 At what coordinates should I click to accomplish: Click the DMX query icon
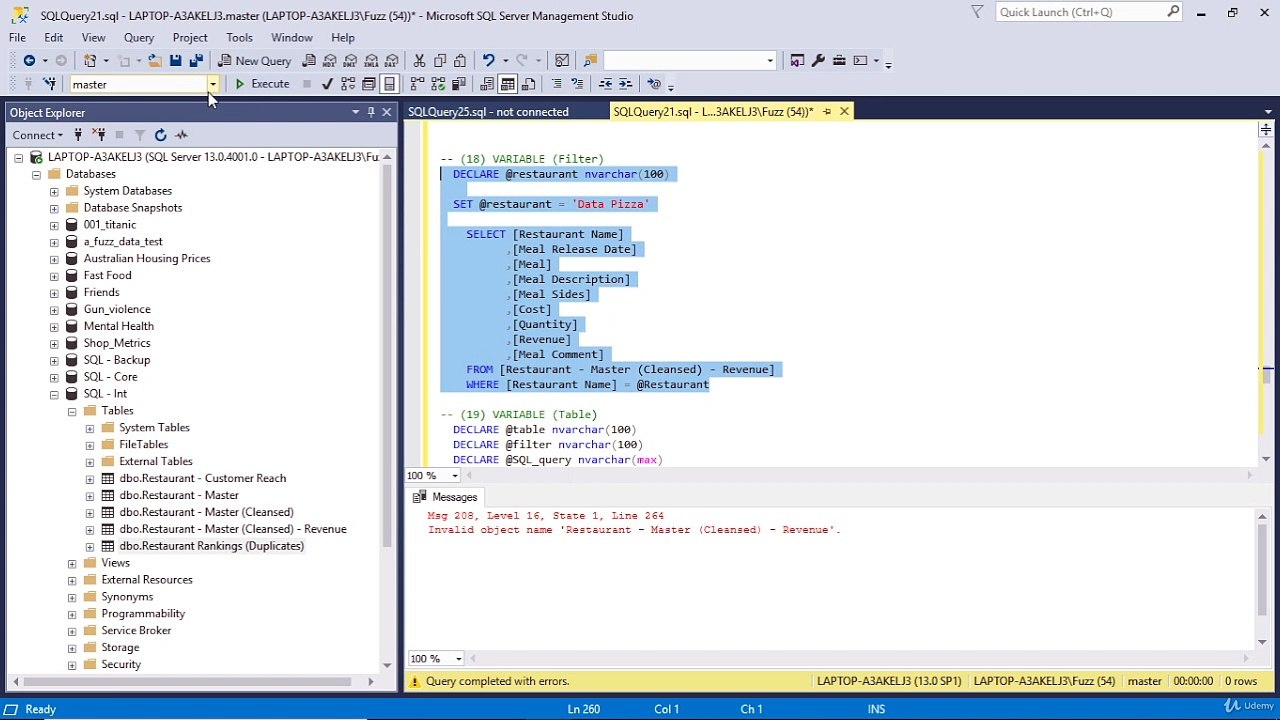coord(351,60)
